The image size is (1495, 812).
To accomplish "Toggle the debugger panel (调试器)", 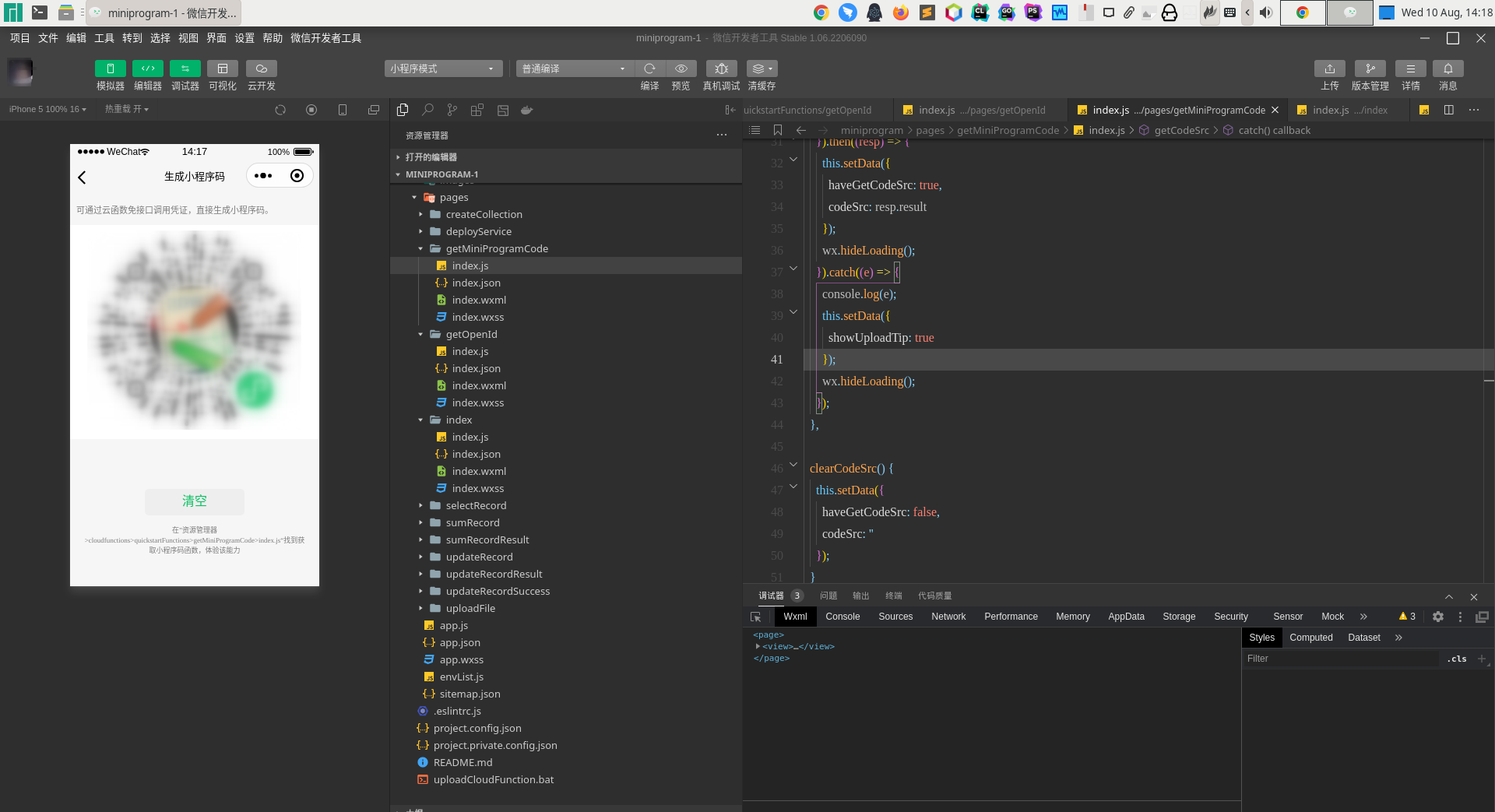I will tap(185, 69).
